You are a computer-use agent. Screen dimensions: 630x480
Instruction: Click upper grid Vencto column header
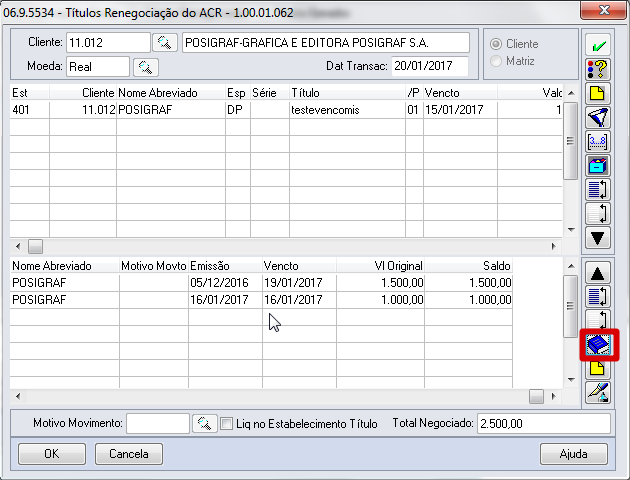coord(460,93)
